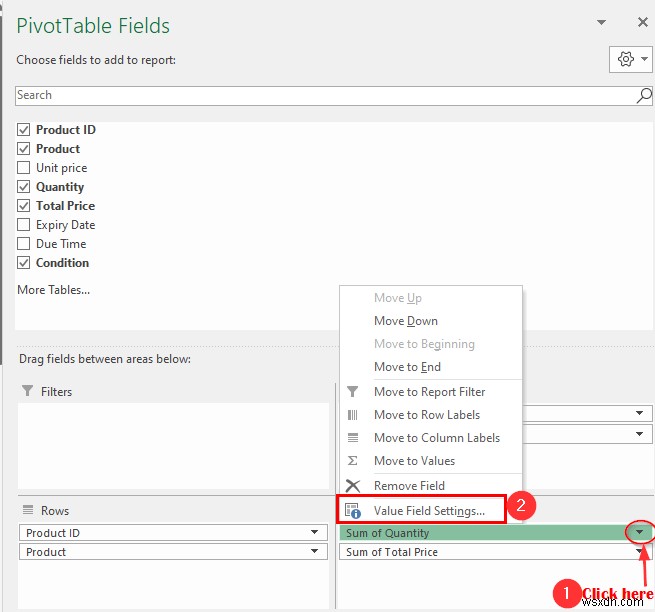Expand the Product ID row field dropdown
The image size is (655, 612).
click(x=315, y=532)
